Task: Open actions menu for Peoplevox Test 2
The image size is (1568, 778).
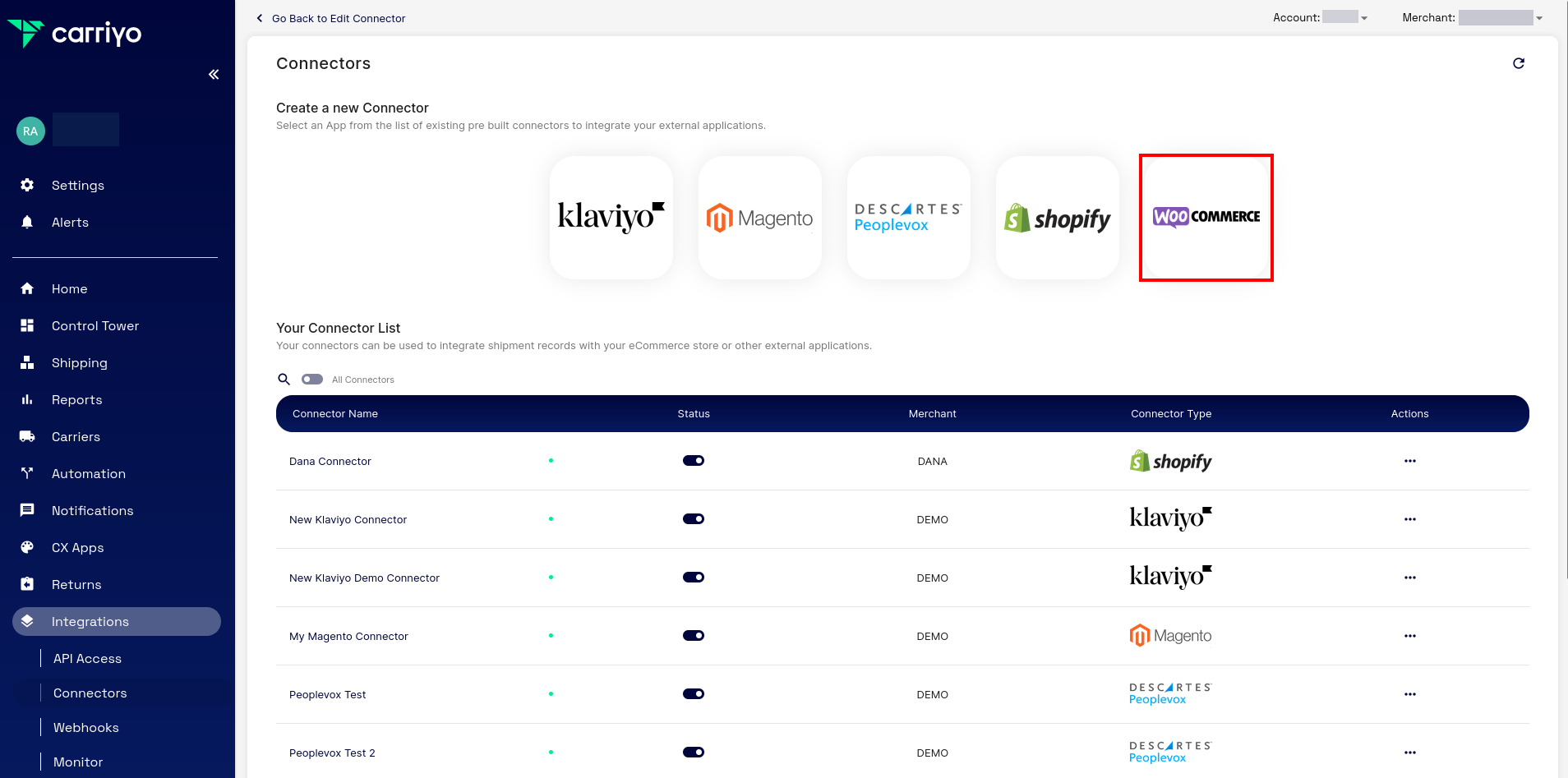Action: click(x=1410, y=753)
